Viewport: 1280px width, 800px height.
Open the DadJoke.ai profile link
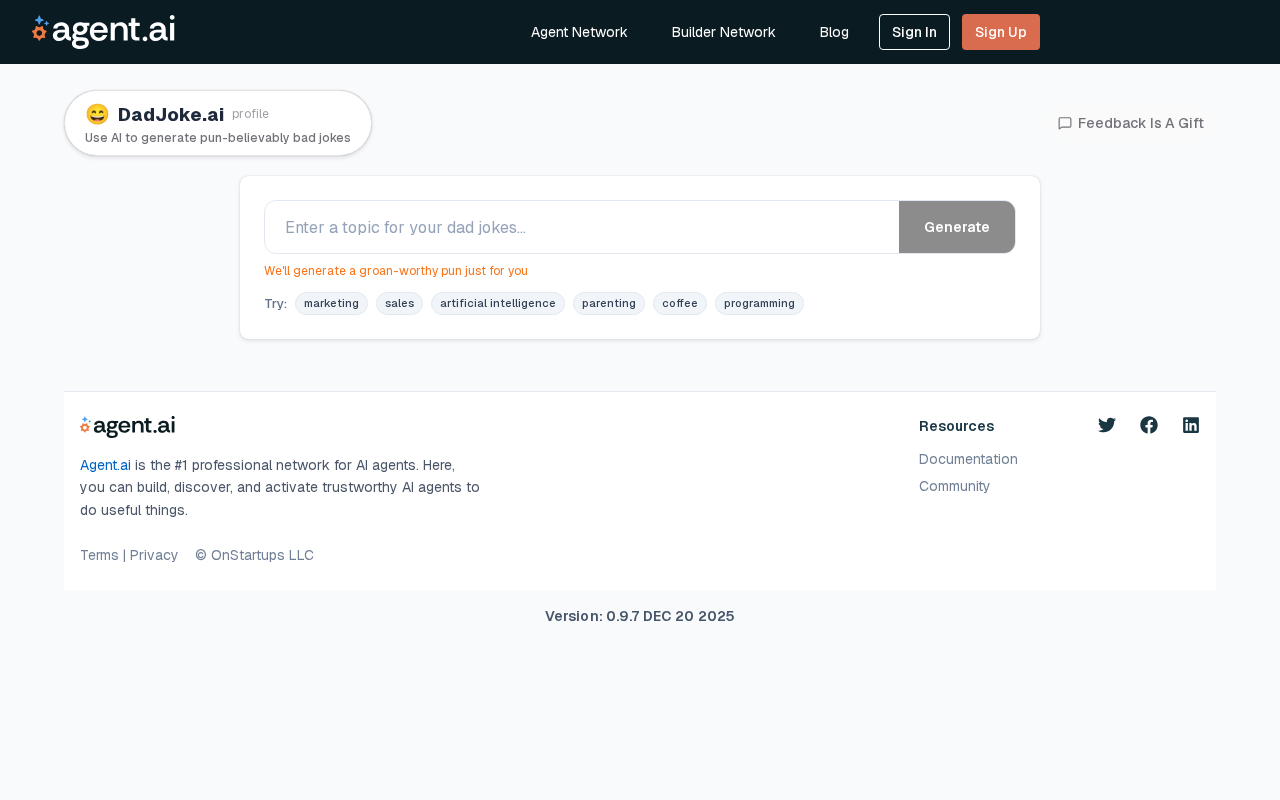coord(250,114)
